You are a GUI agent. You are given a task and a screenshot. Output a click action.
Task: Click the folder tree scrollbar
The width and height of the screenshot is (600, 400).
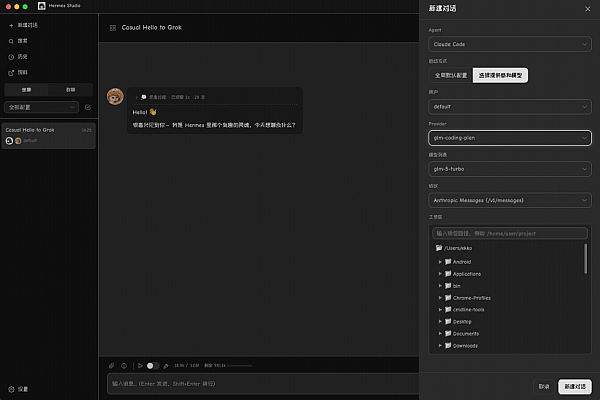pyautogui.click(x=585, y=259)
